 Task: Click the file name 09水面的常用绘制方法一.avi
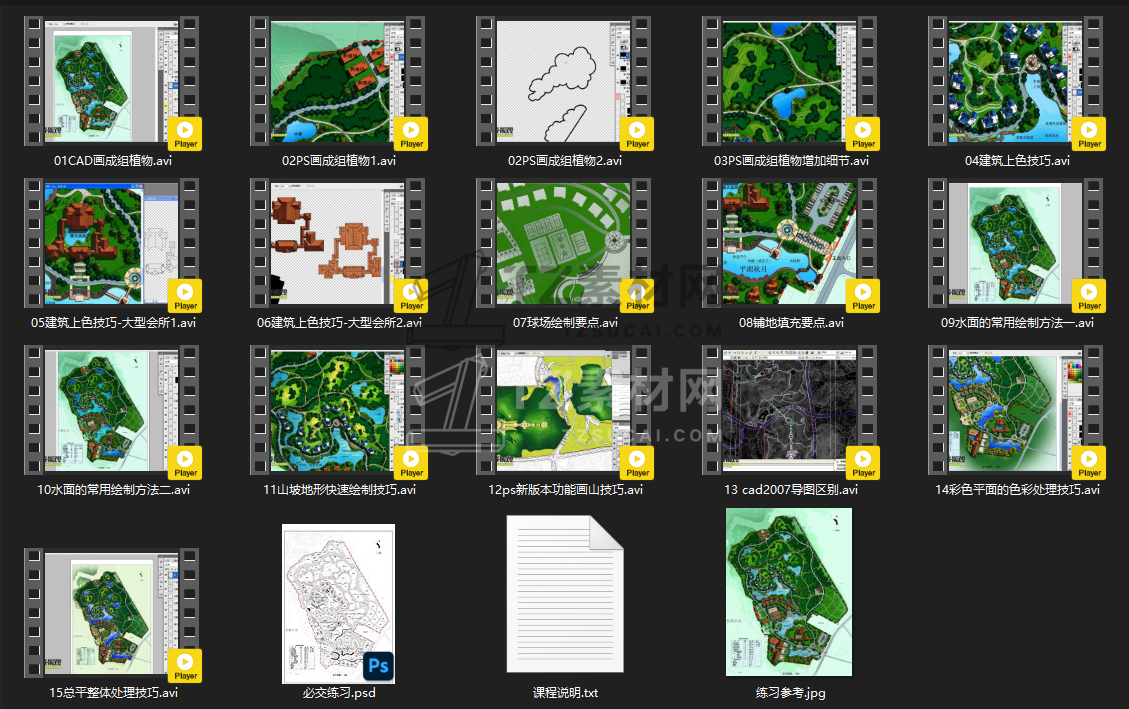[1017, 322]
